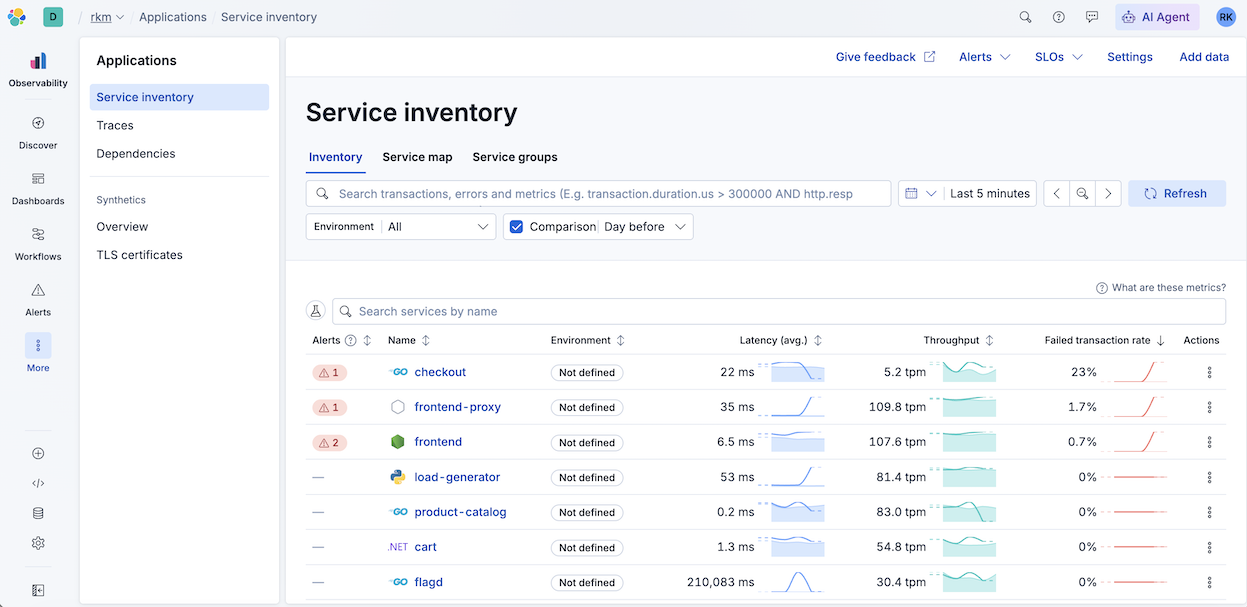Click the beaker experiments icon
1247x607 pixels.
[x=316, y=311]
